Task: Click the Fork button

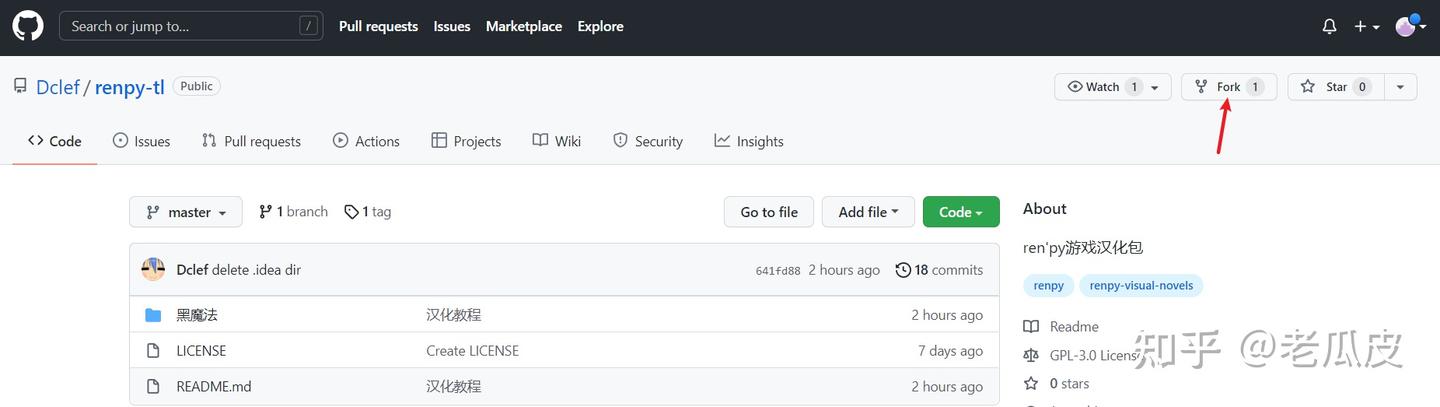Action: (1228, 87)
